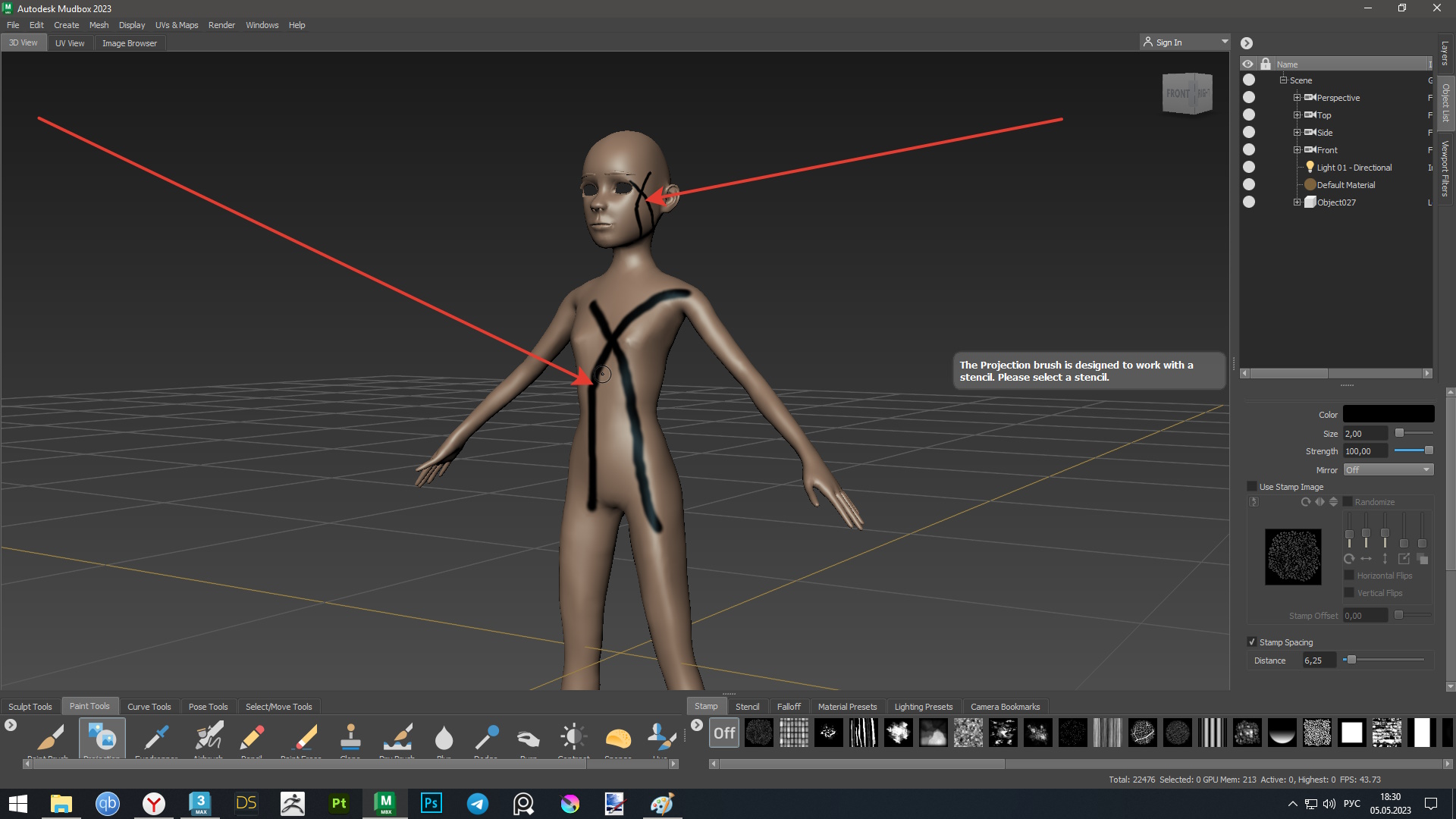Open the Sign In dropdown
The width and height of the screenshot is (1456, 819).
1224,42
